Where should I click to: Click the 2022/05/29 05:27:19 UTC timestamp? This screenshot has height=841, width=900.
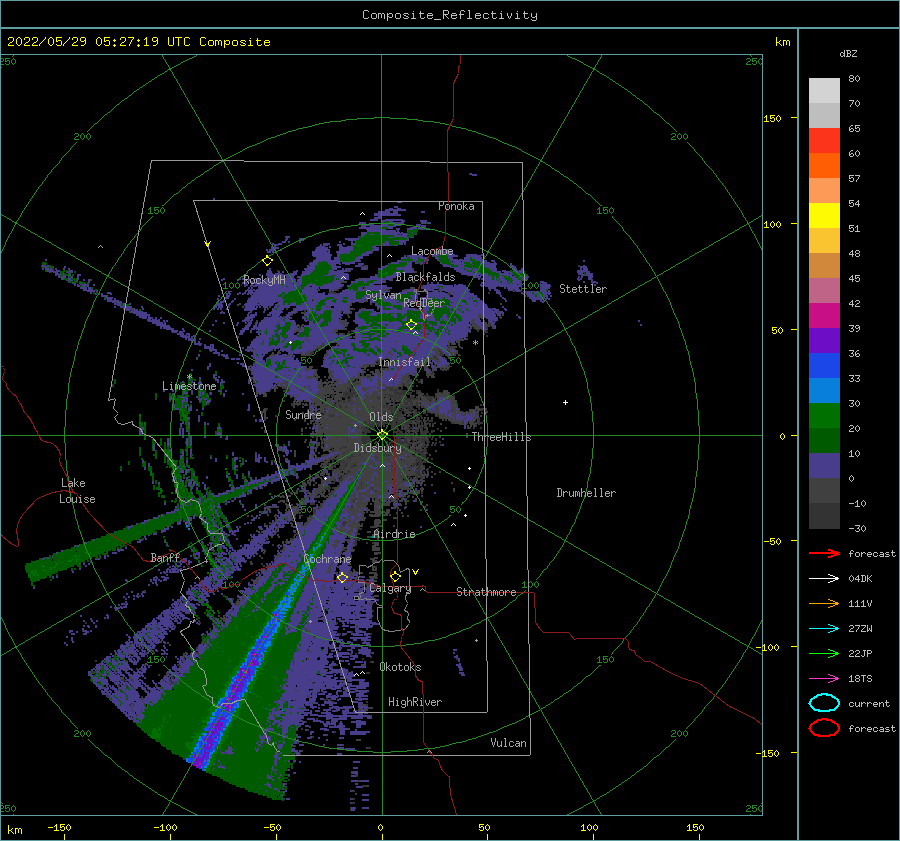coord(99,42)
